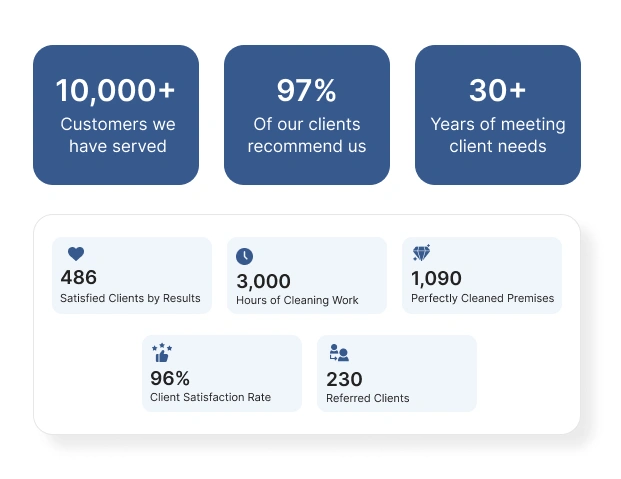Select the 10,000+ customers served card
This screenshot has width=621, height=479.
pos(116,115)
